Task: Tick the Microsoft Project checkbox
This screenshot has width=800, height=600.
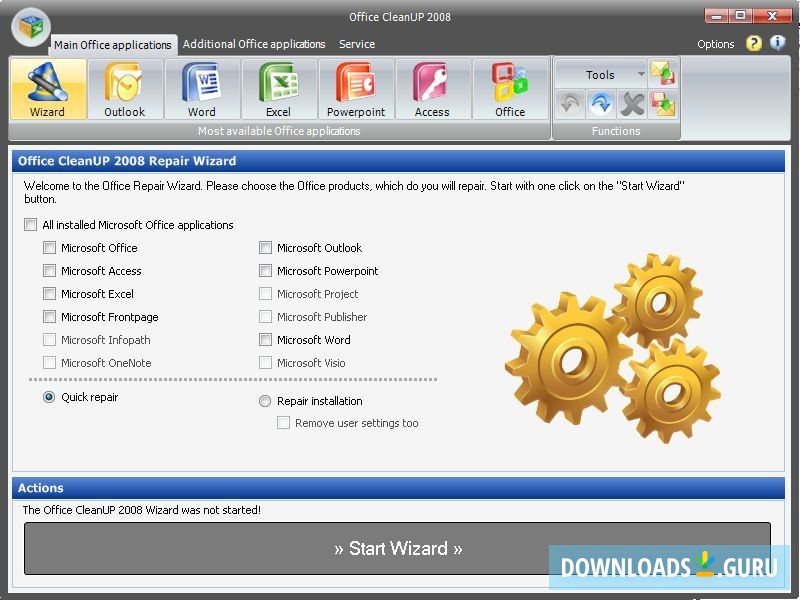Action: 265,294
